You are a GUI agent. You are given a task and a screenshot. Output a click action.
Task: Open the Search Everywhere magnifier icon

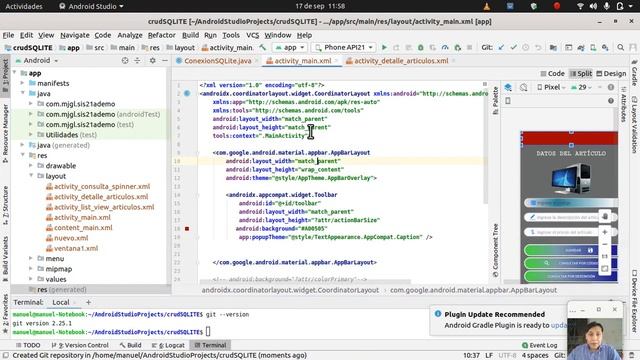pos(620,48)
